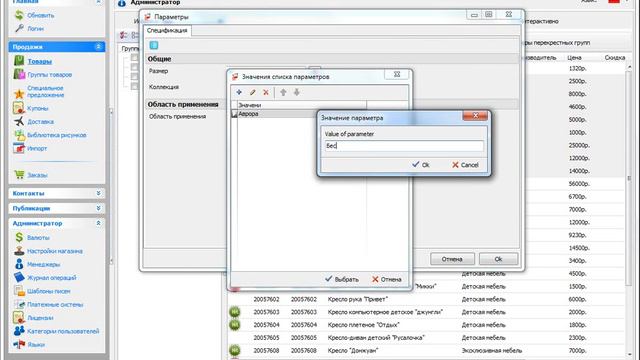The width and height of the screenshot is (640, 360).
Task: Add a value with the plus icon
Action: pos(239,92)
